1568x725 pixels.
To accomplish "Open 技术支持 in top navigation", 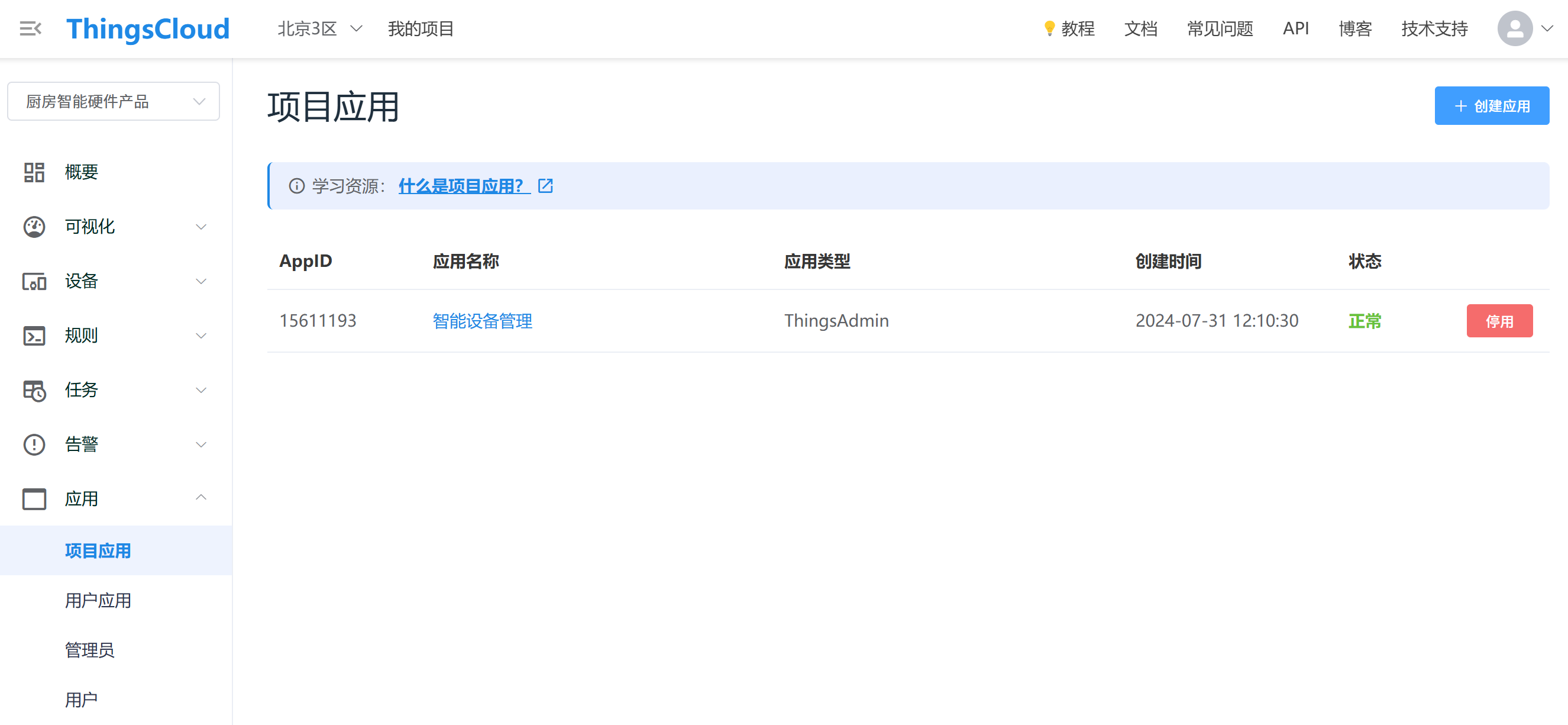I will pos(1434,28).
